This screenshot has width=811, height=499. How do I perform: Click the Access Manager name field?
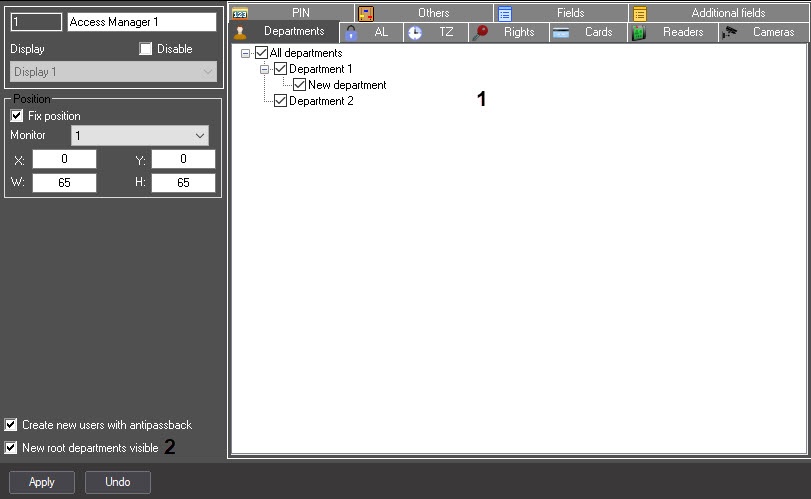tap(142, 22)
